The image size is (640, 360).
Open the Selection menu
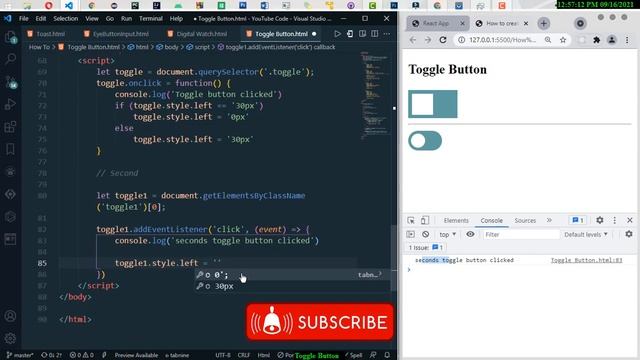click(x=65, y=19)
